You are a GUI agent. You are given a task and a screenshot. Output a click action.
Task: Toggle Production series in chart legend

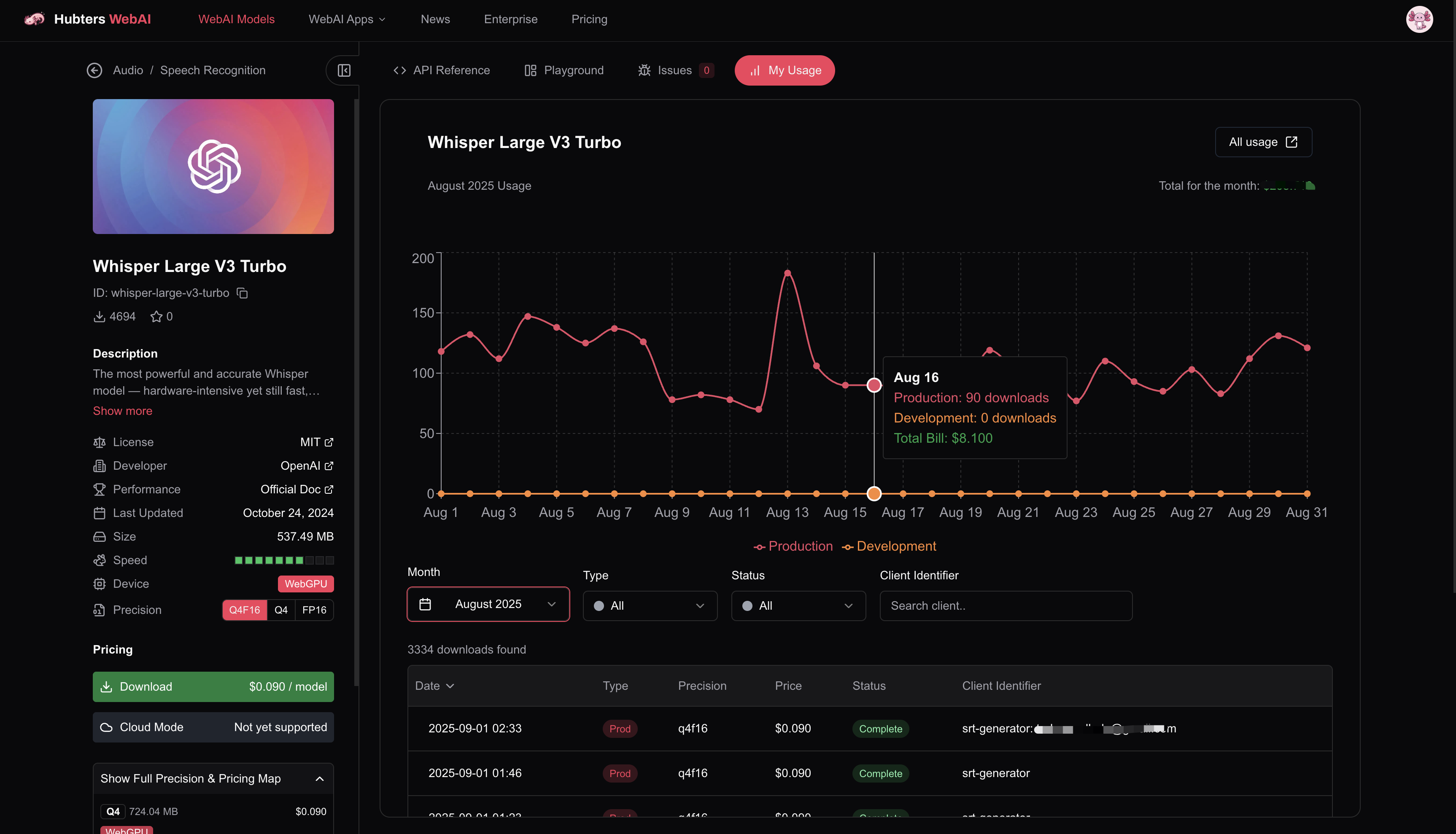[793, 546]
